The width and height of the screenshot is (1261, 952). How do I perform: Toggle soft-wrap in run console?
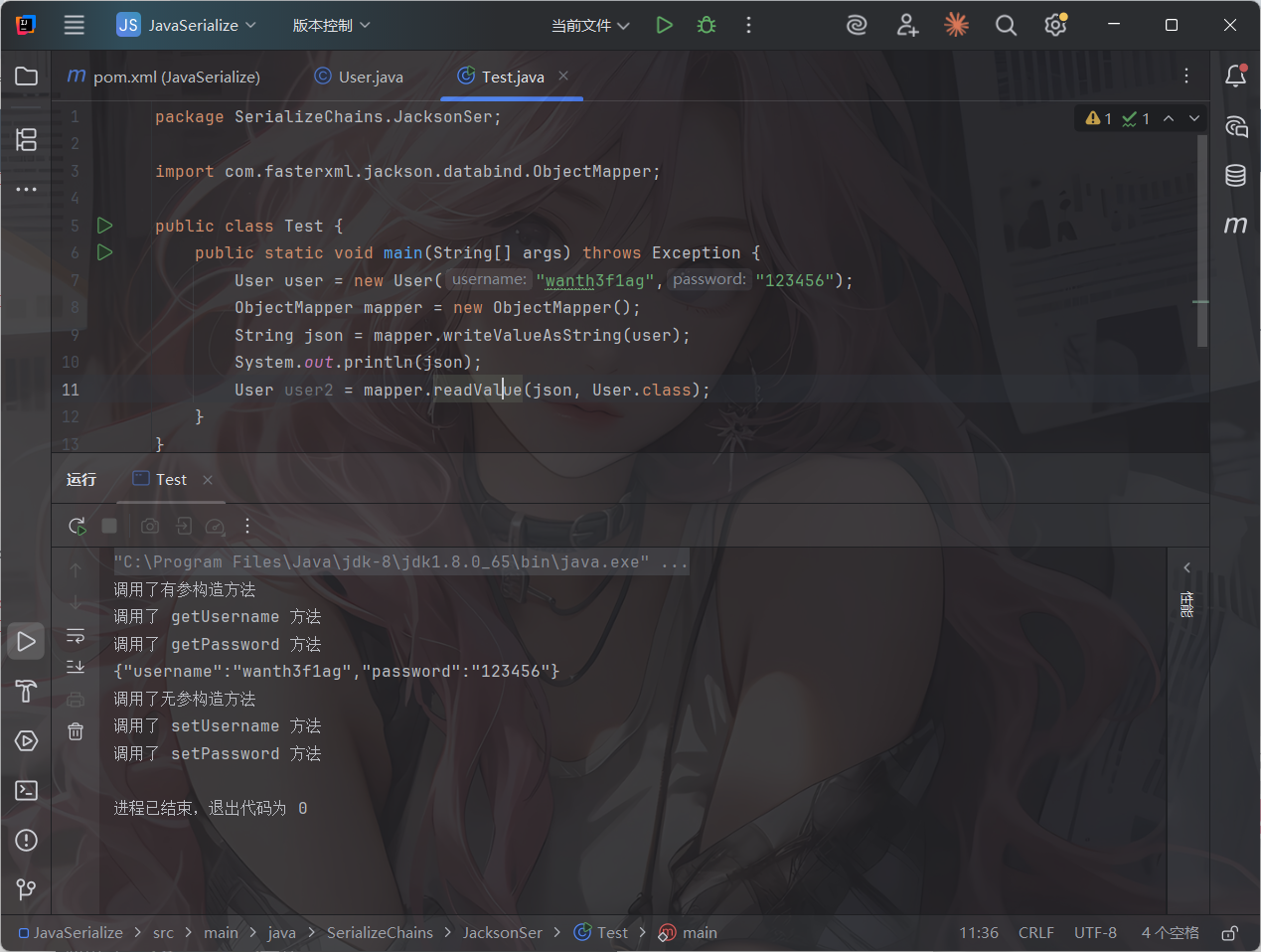(76, 636)
